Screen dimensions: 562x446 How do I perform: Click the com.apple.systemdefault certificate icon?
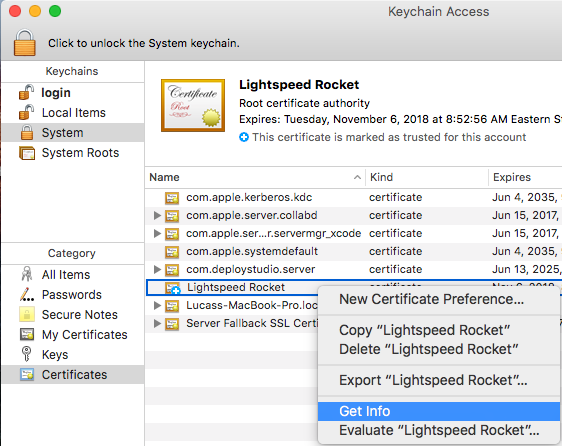point(172,252)
